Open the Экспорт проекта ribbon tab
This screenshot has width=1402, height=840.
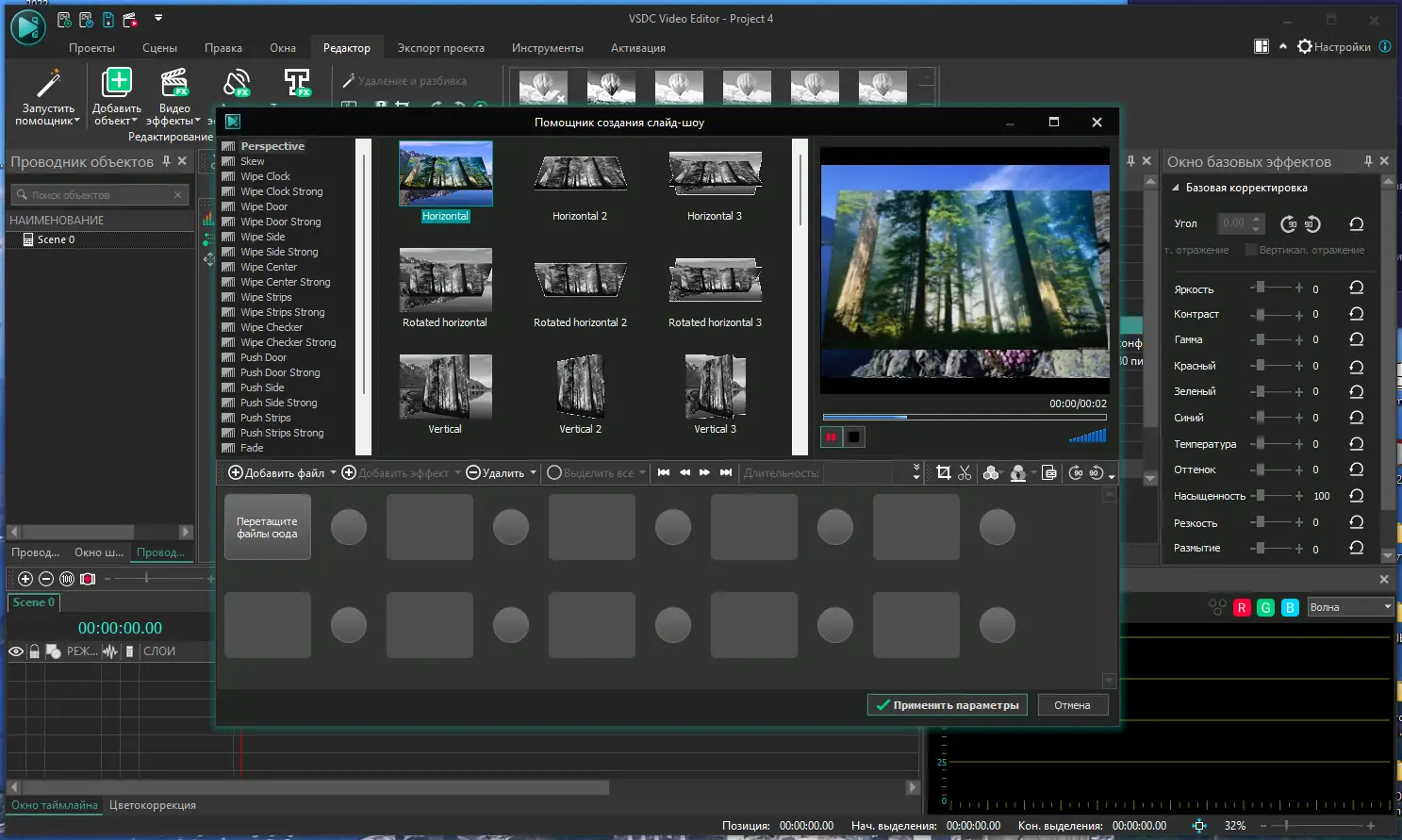click(440, 48)
